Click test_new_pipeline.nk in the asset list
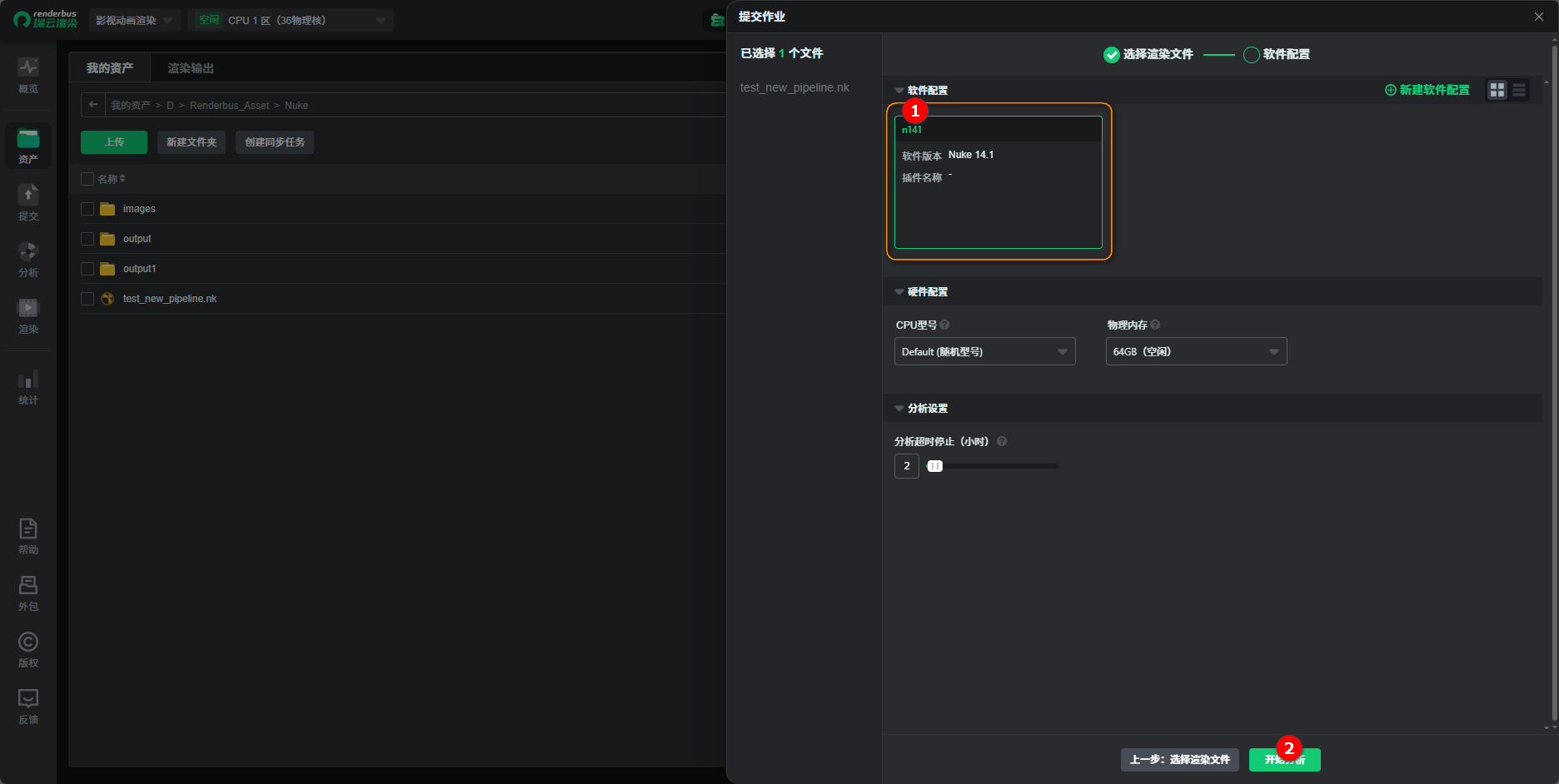This screenshot has height=784, width=1559. 170,299
